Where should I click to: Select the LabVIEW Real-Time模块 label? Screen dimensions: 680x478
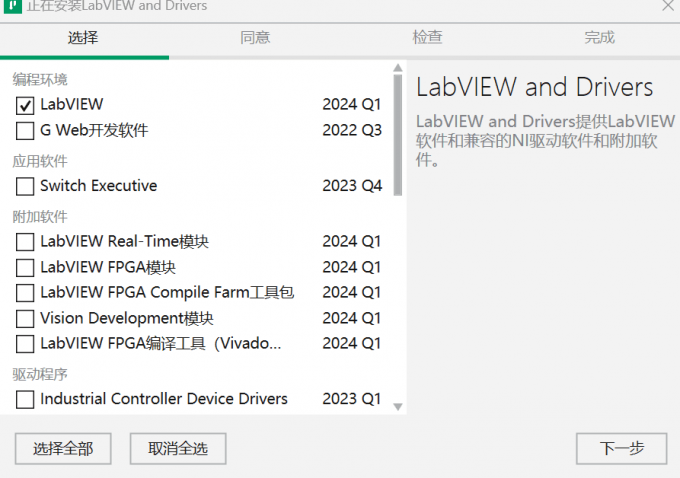click(124, 241)
